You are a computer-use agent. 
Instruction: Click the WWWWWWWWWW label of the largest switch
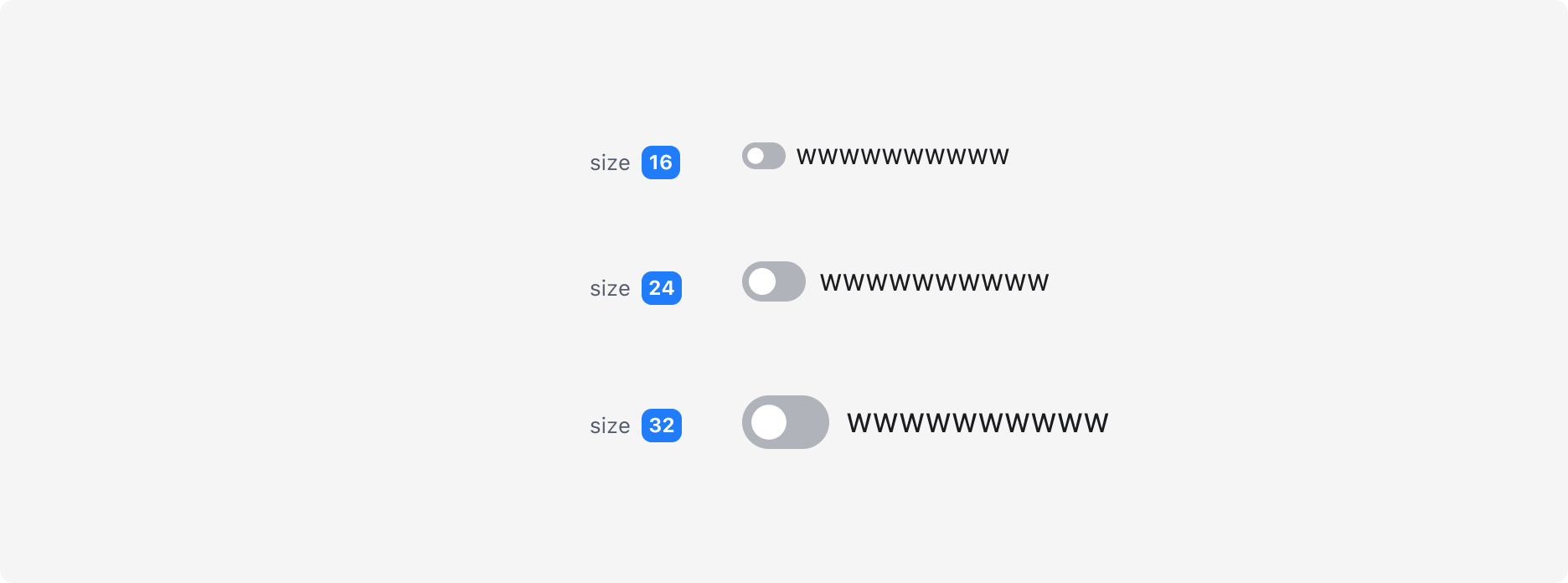(x=977, y=423)
